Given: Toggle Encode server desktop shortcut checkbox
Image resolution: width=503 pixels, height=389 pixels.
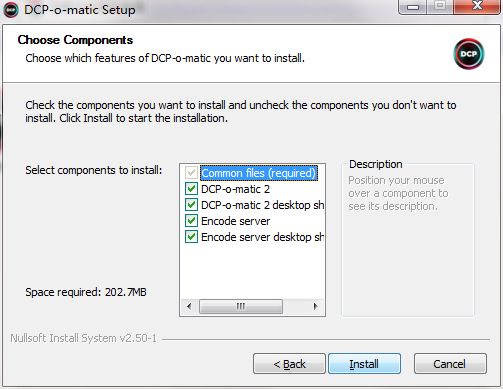Looking at the screenshot, I should pos(191,237).
